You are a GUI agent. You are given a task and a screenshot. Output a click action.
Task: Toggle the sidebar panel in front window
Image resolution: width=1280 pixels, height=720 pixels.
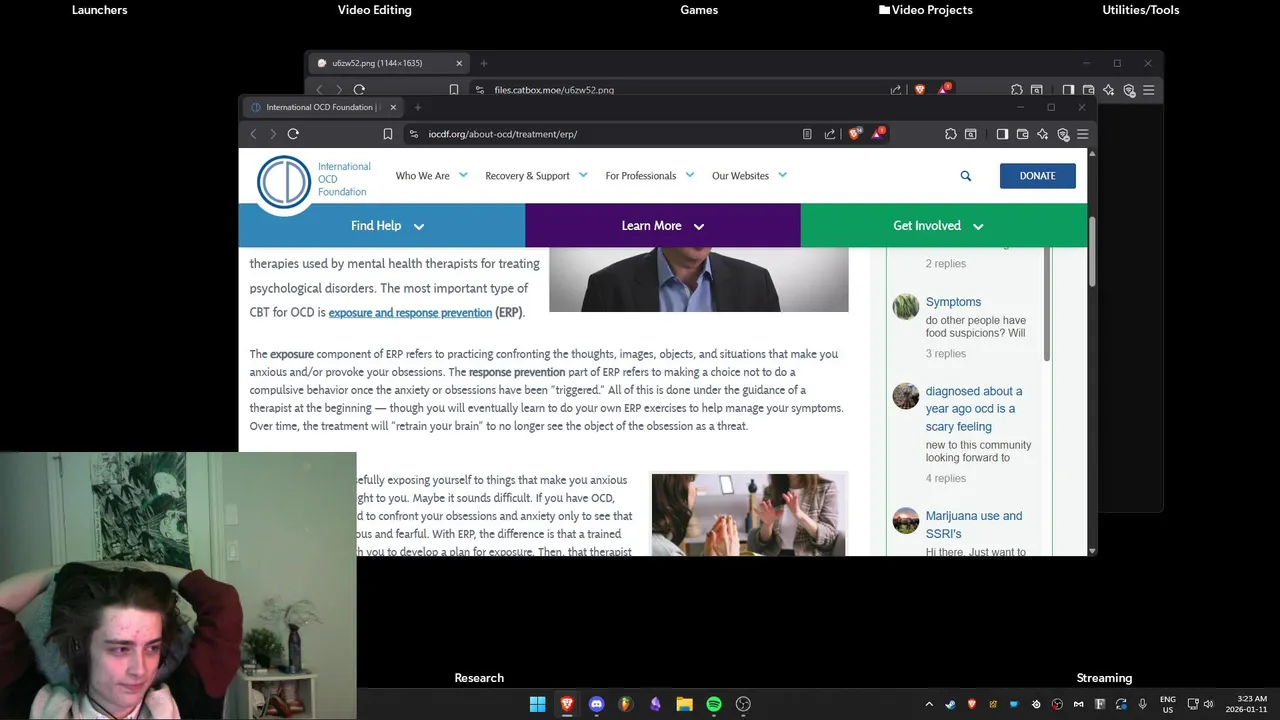[1002, 134]
